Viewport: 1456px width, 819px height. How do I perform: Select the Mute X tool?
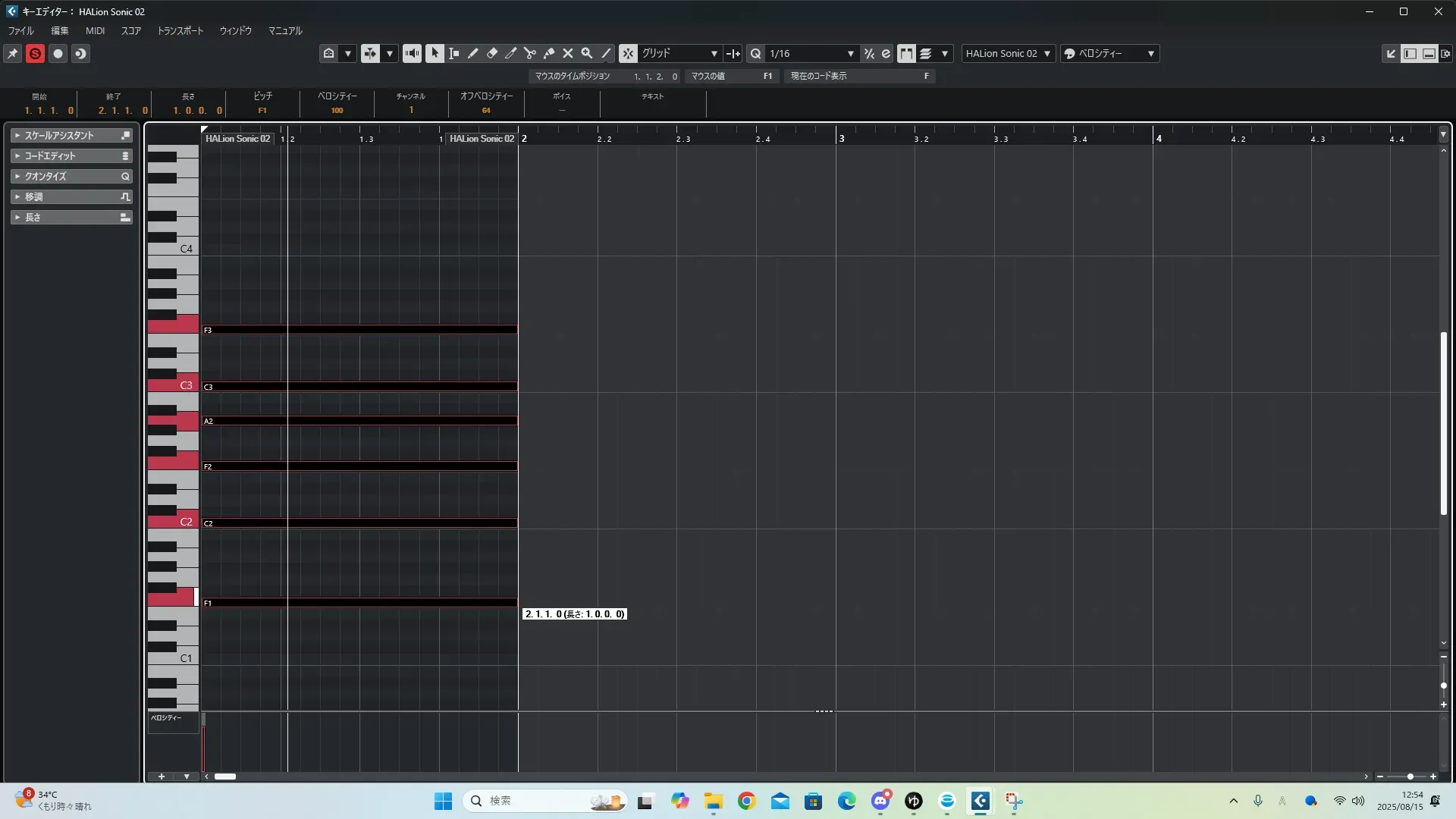pyautogui.click(x=567, y=53)
